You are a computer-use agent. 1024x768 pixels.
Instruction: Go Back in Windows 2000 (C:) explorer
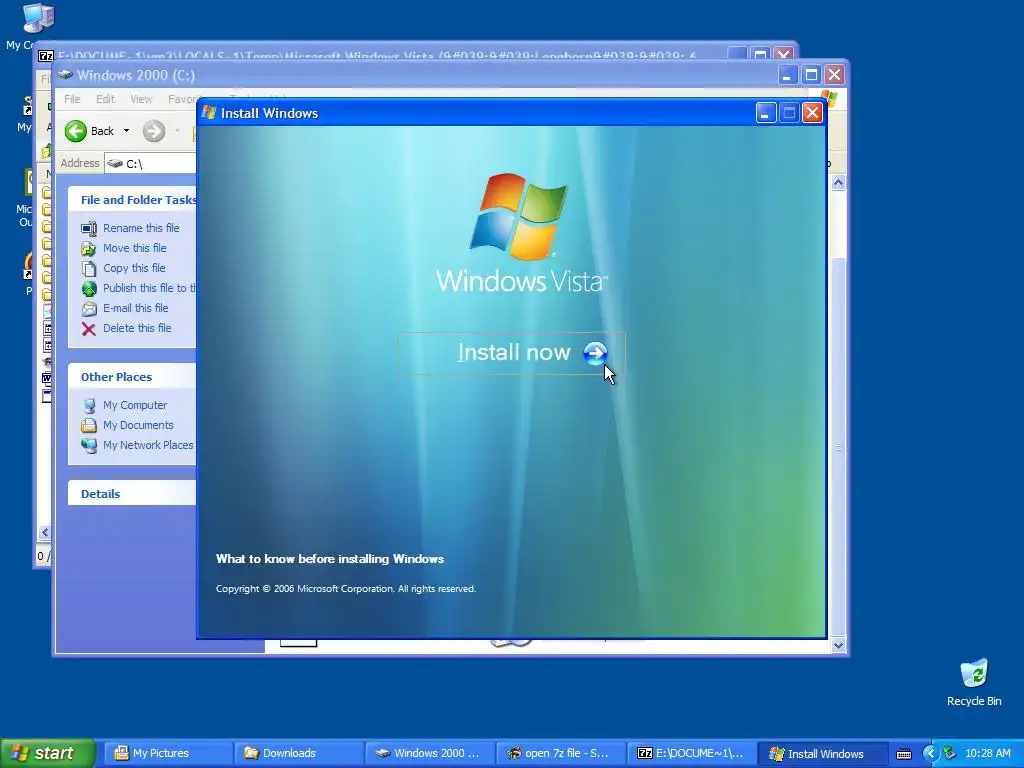pyautogui.click(x=89, y=131)
